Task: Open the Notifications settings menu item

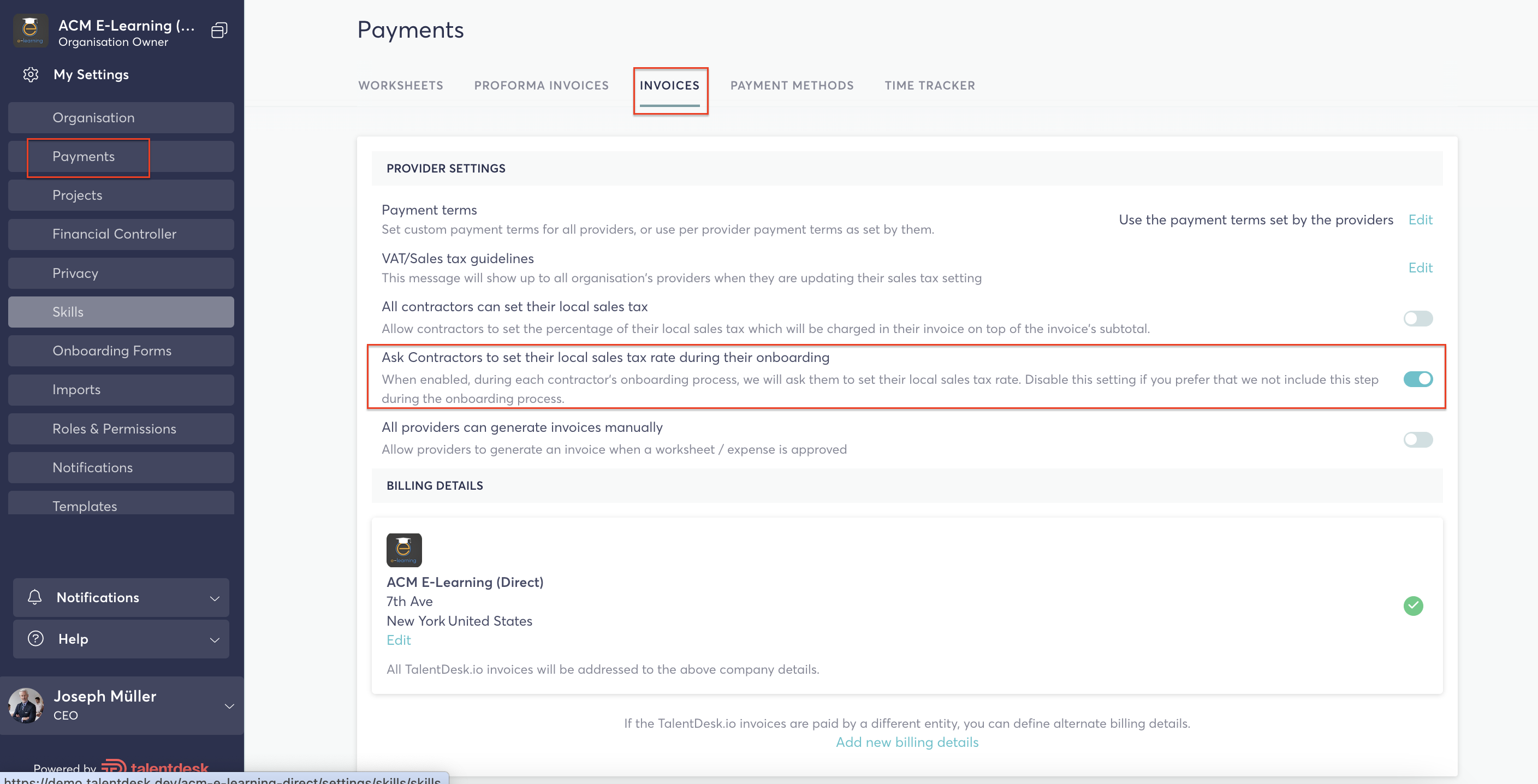Action: pyautogui.click(x=121, y=467)
